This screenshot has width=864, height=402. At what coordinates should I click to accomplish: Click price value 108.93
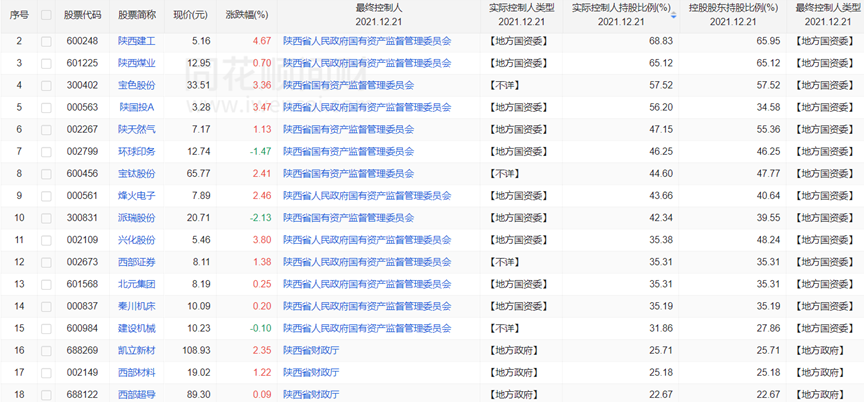pyautogui.click(x=197, y=351)
